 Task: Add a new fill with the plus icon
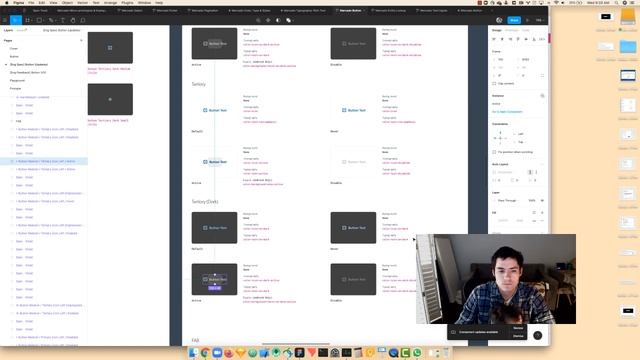[x=542, y=213]
